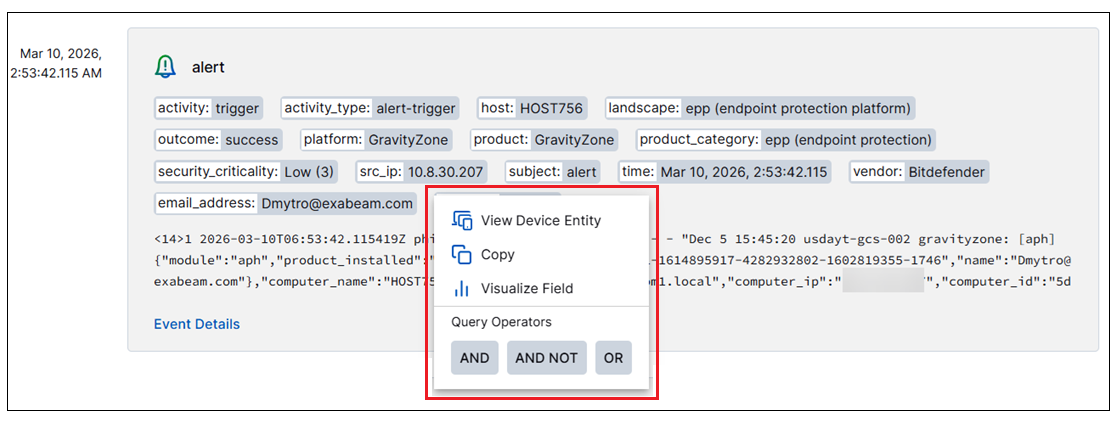Click the activity: trigger field chip
This screenshot has width=1120, height=423.
coord(209,109)
